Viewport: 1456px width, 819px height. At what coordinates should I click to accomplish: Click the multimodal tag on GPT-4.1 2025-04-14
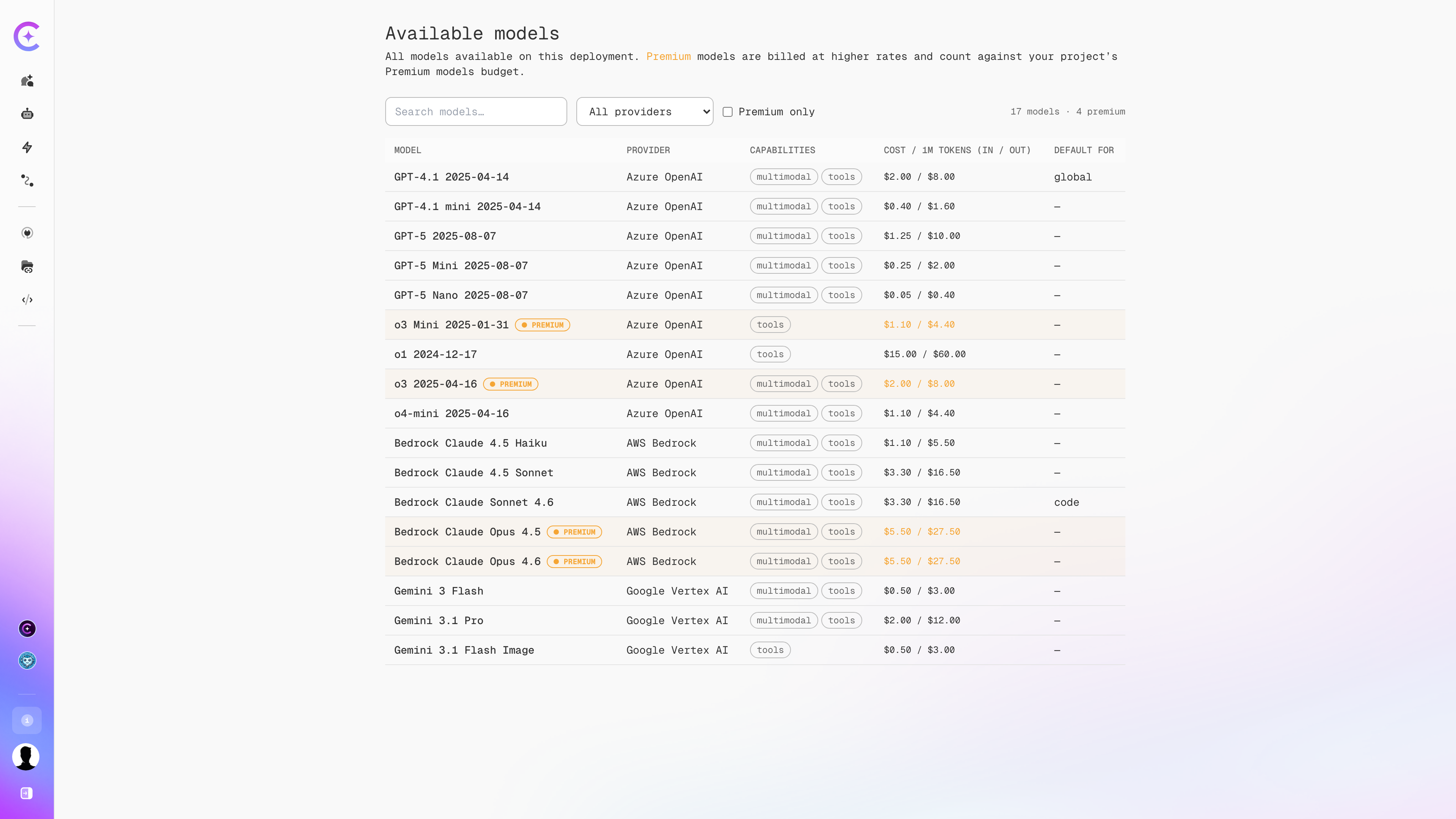click(x=784, y=177)
